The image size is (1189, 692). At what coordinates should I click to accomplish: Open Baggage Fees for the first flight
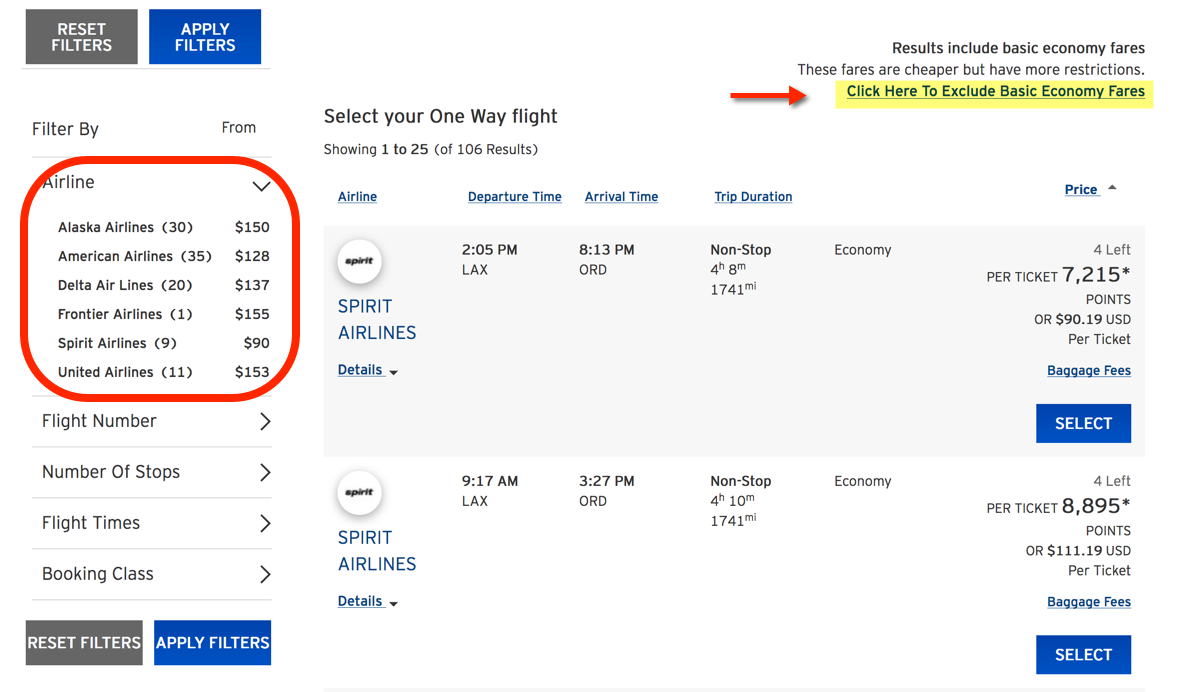tap(1089, 371)
